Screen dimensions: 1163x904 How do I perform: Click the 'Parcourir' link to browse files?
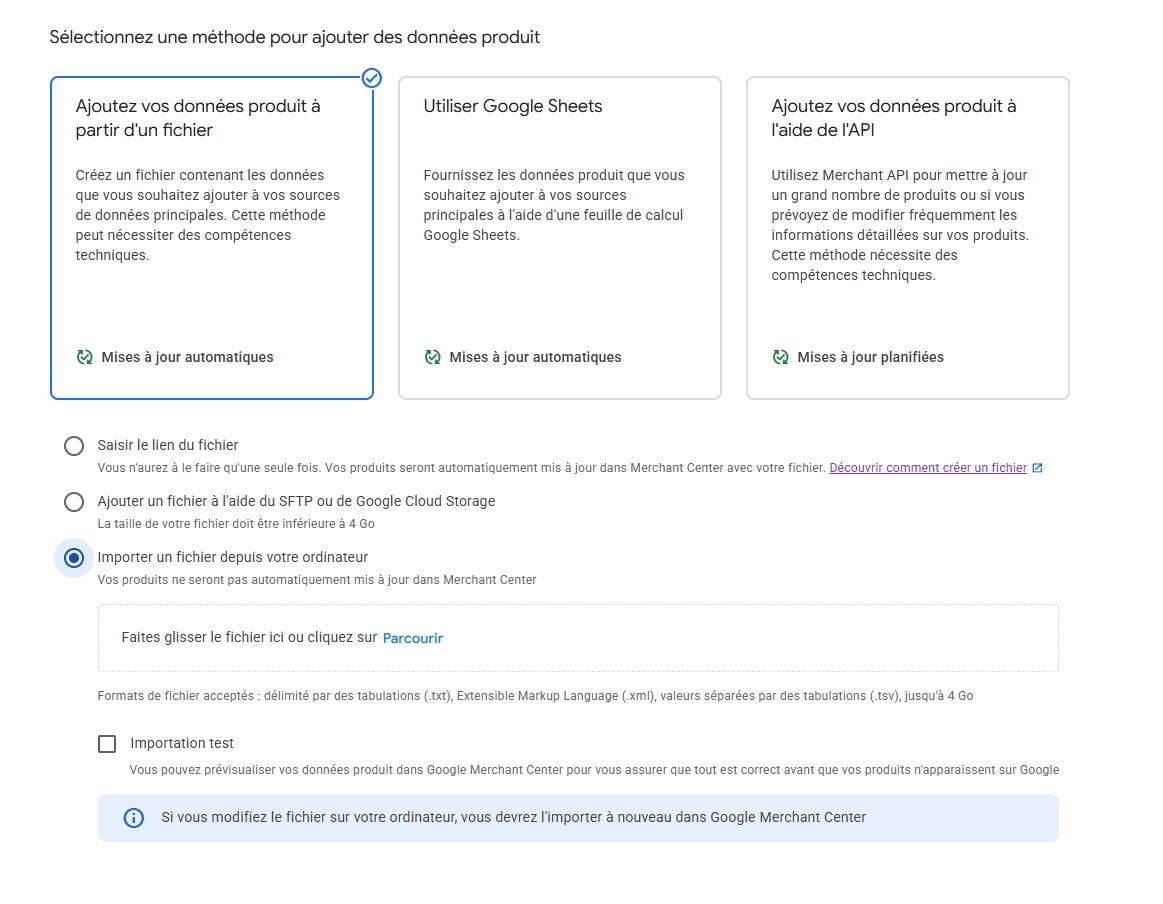coord(413,638)
